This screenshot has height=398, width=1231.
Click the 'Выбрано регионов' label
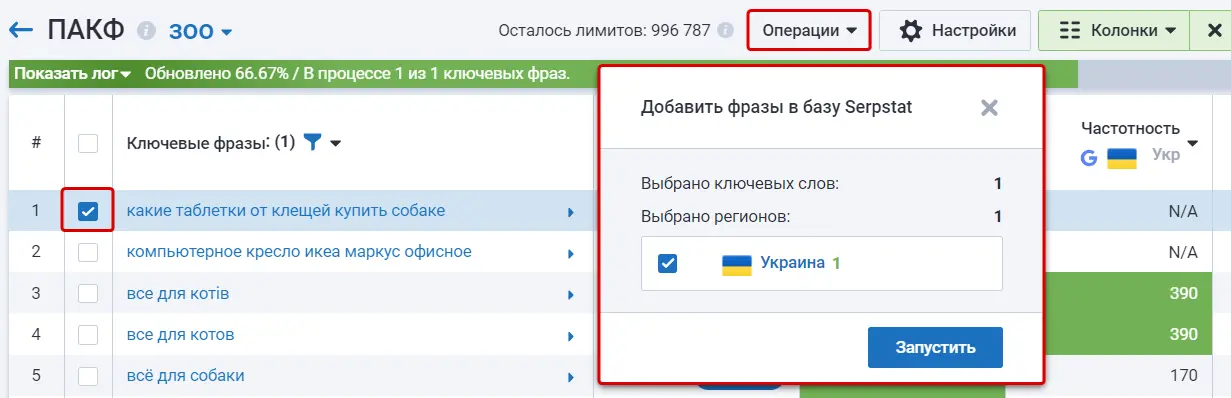(715, 216)
